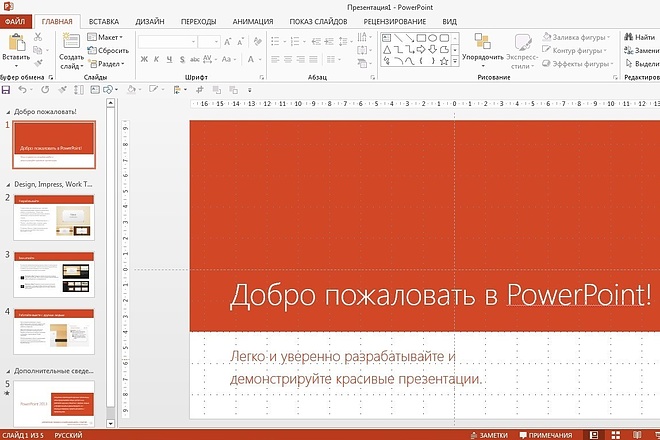Image resolution: width=660 pixels, height=440 pixels.
Task: Open Shape Outline (Контур фигуры) button
Action: click(x=575, y=51)
